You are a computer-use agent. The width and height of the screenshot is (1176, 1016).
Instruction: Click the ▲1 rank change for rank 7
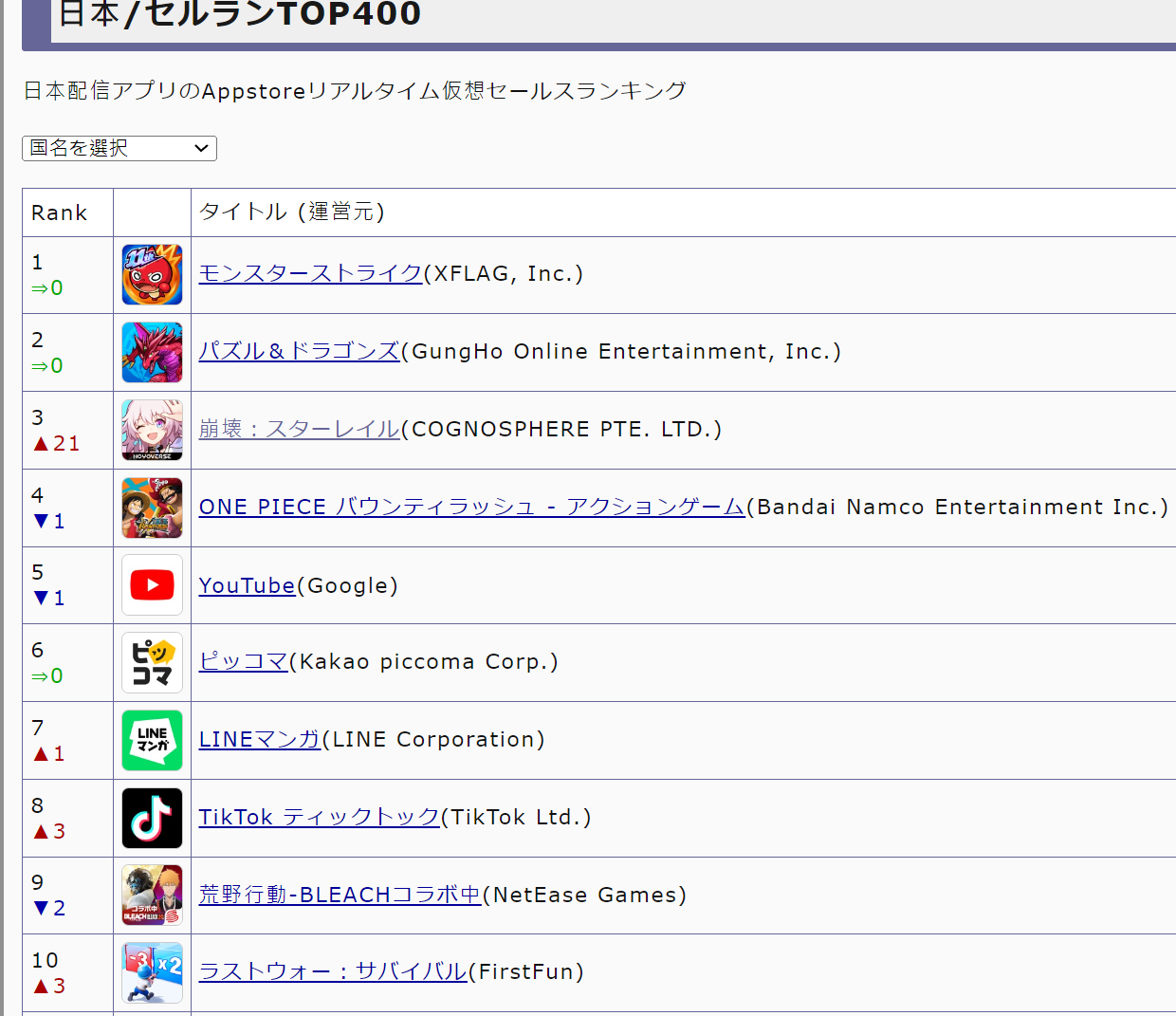pyautogui.click(x=48, y=753)
